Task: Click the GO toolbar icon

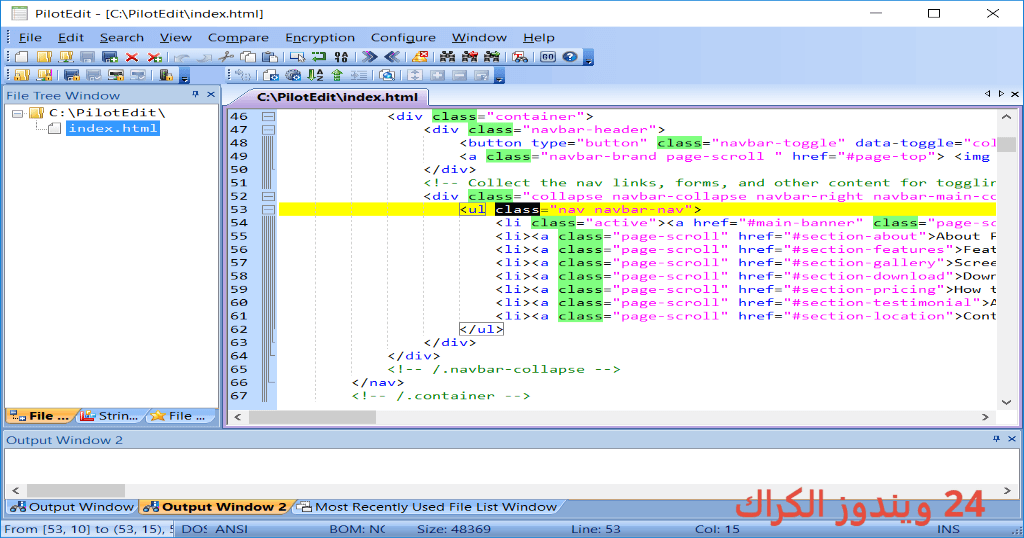Action: (x=548, y=57)
